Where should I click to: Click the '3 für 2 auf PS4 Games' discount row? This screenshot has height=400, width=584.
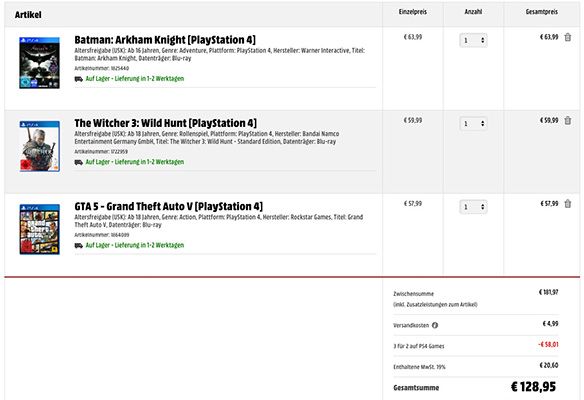click(x=476, y=346)
